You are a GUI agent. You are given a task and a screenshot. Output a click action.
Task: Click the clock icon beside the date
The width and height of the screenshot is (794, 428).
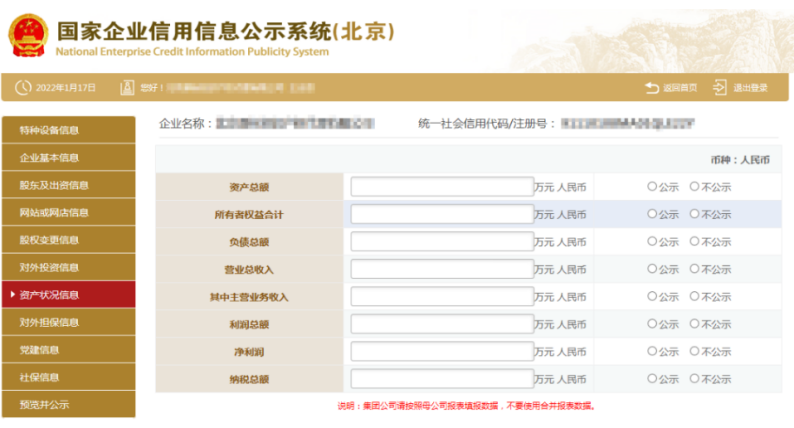tap(23, 88)
